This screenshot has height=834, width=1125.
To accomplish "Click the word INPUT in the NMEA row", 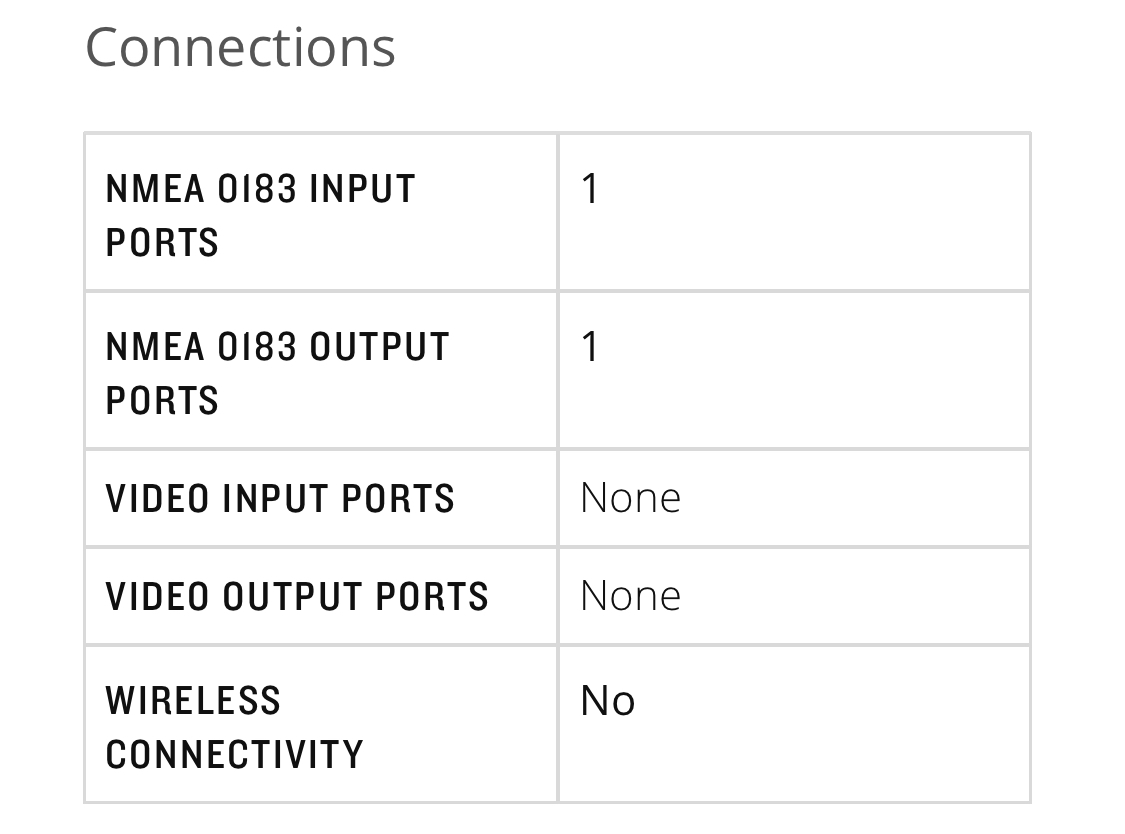I will (x=362, y=189).
